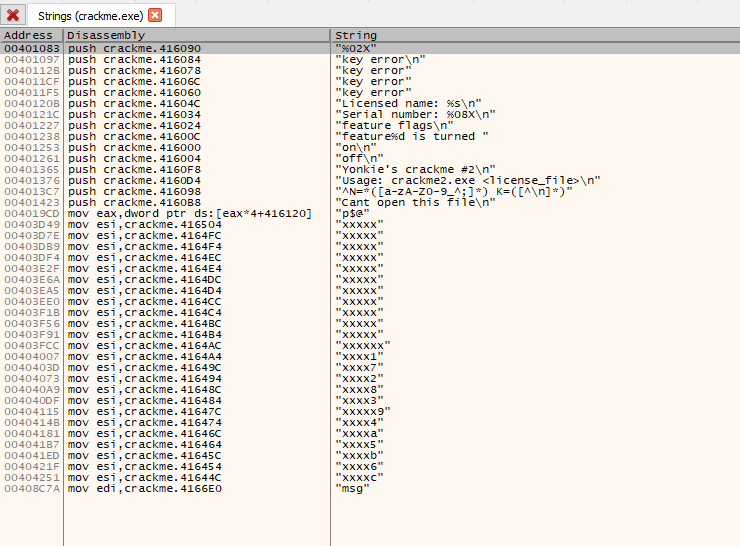Sort by the Address column header

(28, 35)
